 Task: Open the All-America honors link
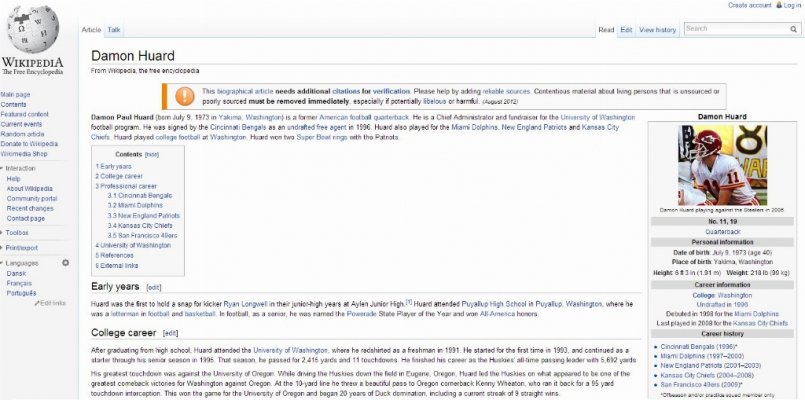click(x=495, y=314)
